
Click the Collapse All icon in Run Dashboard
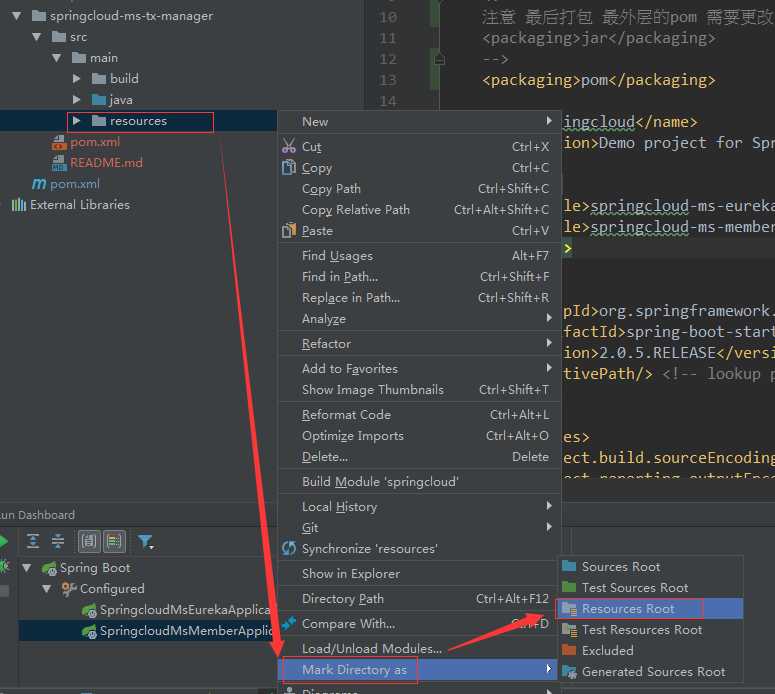(58, 541)
